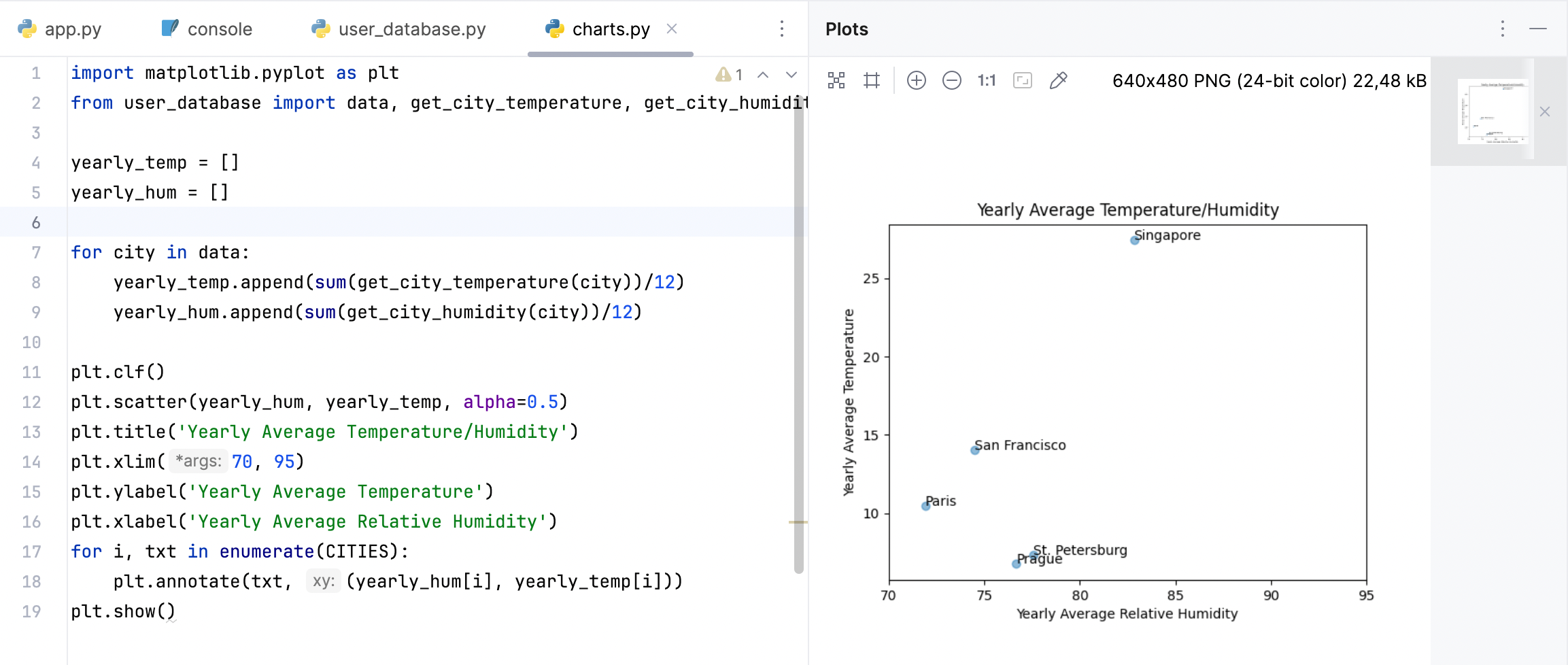
Task: Open the editor tab overflow menu
Action: (782, 29)
